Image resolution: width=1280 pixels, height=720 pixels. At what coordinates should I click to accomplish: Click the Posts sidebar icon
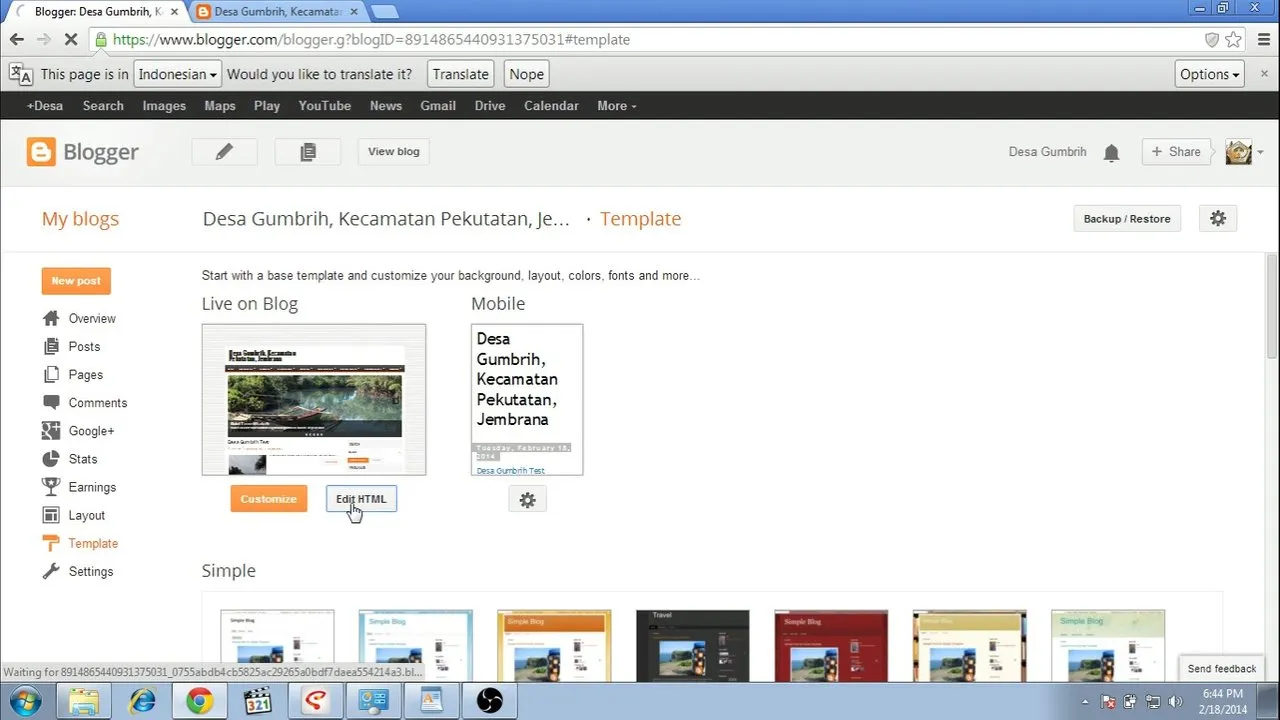51,346
